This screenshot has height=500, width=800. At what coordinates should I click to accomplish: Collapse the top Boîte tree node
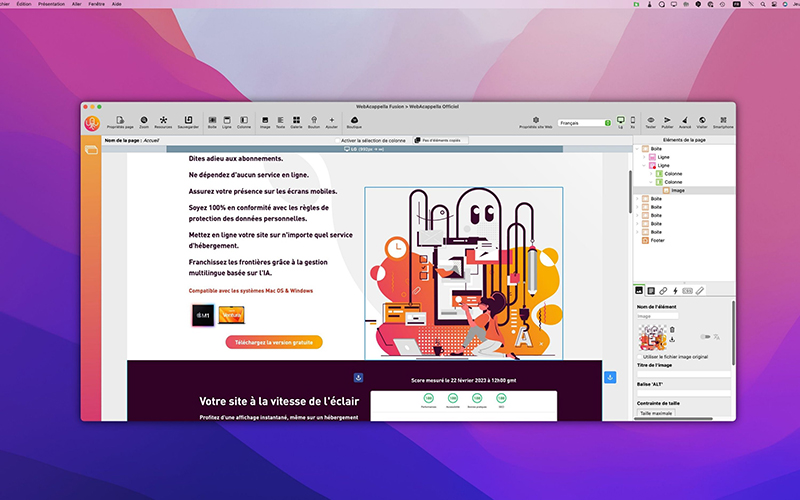tap(637, 149)
